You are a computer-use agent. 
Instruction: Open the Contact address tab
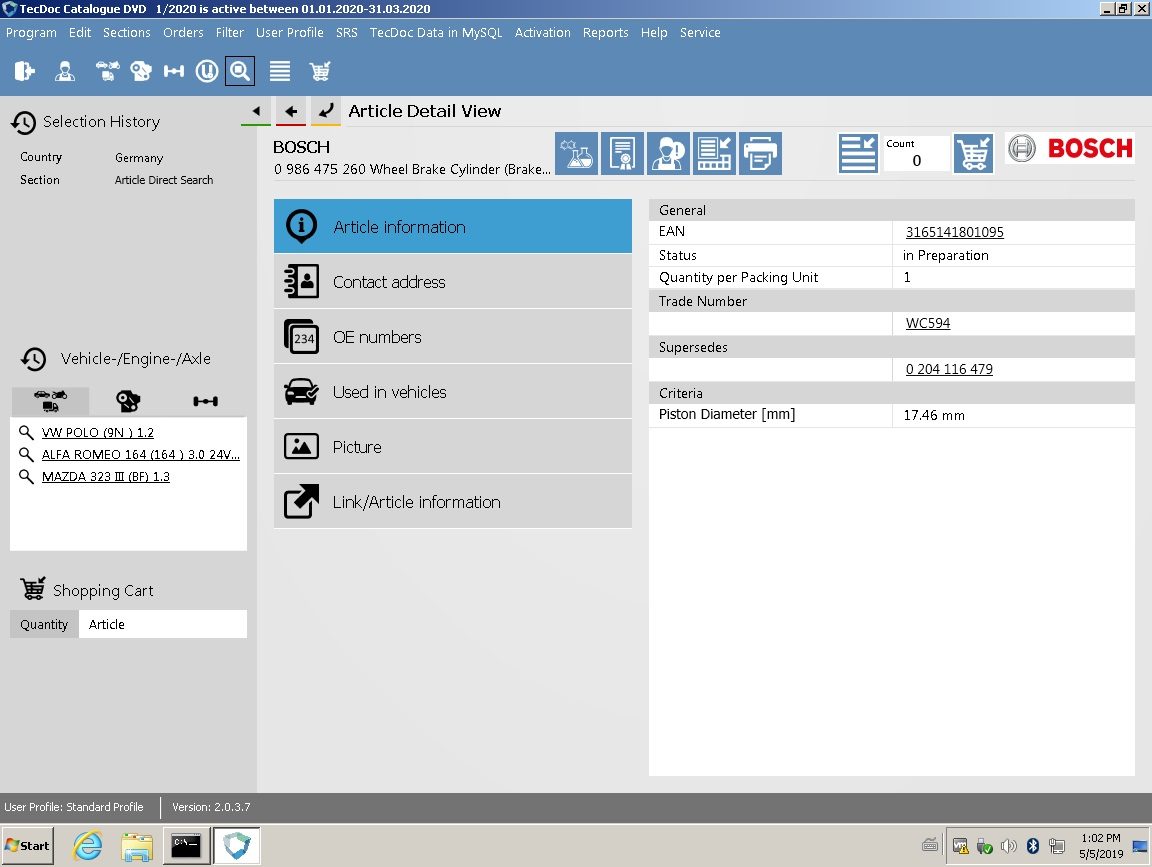[x=453, y=281]
